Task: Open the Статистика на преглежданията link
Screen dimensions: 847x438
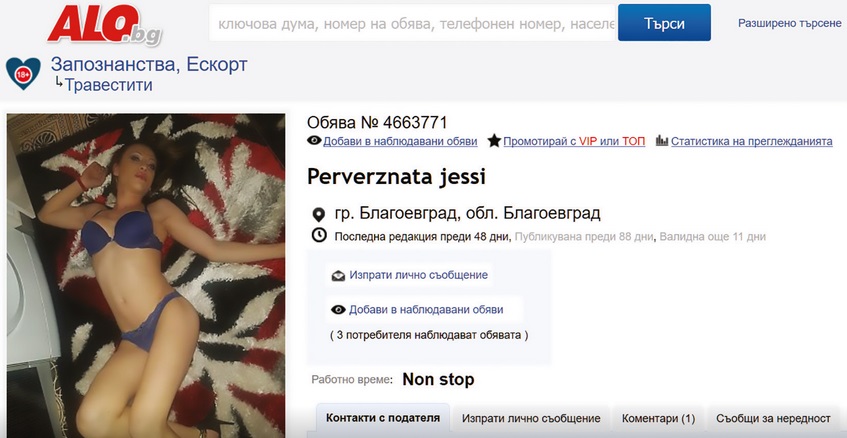Action: pyautogui.click(x=751, y=142)
